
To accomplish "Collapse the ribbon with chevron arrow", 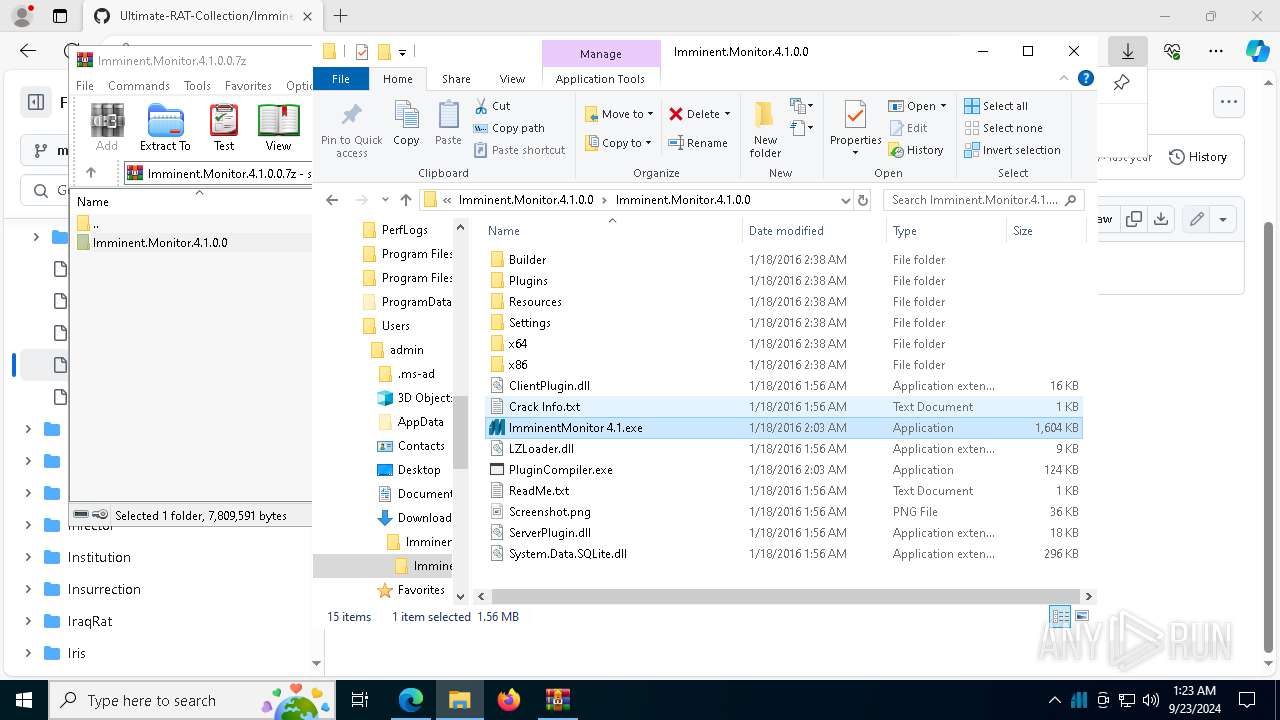I will pos(1064,78).
